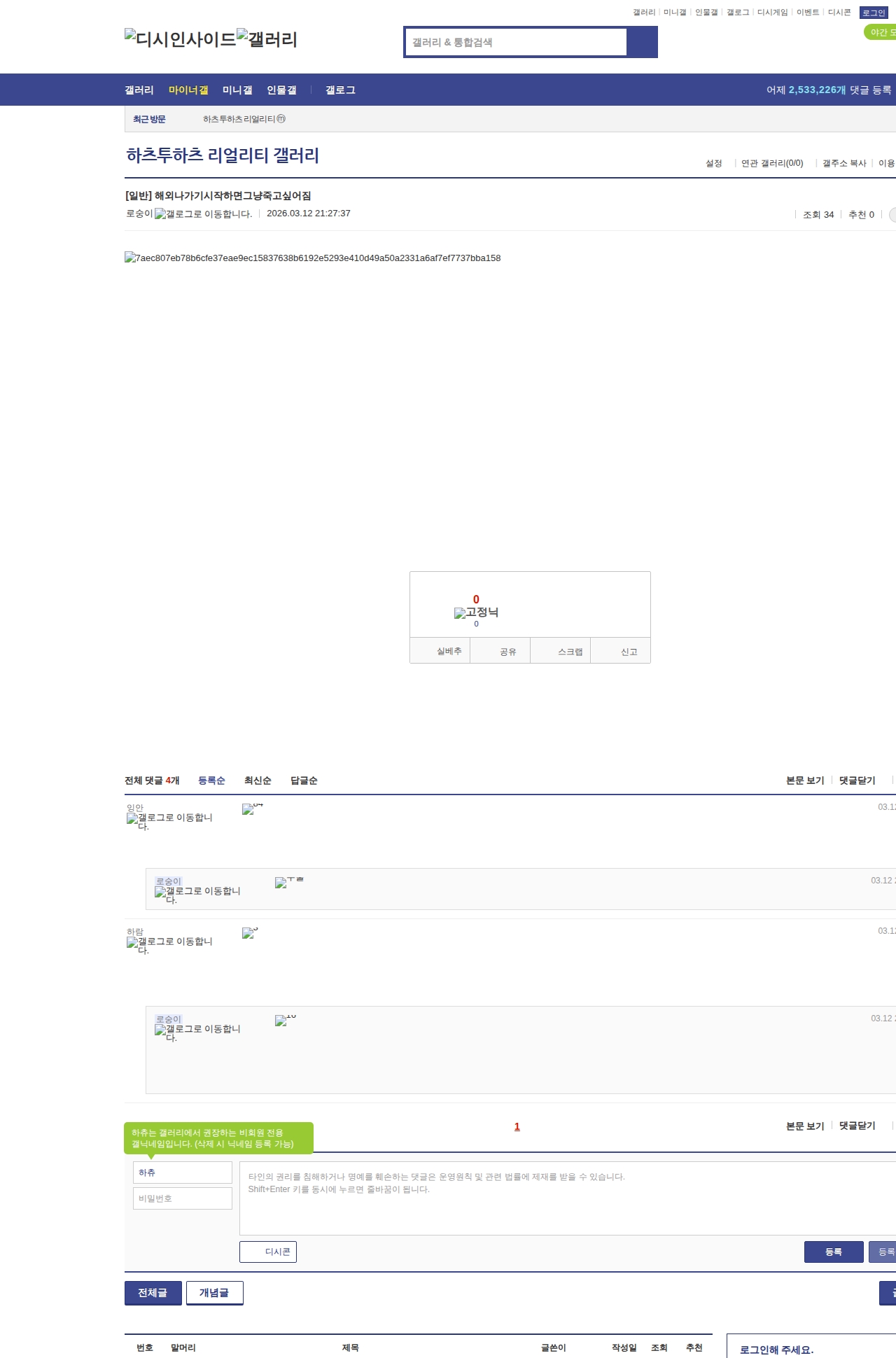Click the 로그인 button in the top links

click(874, 13)
